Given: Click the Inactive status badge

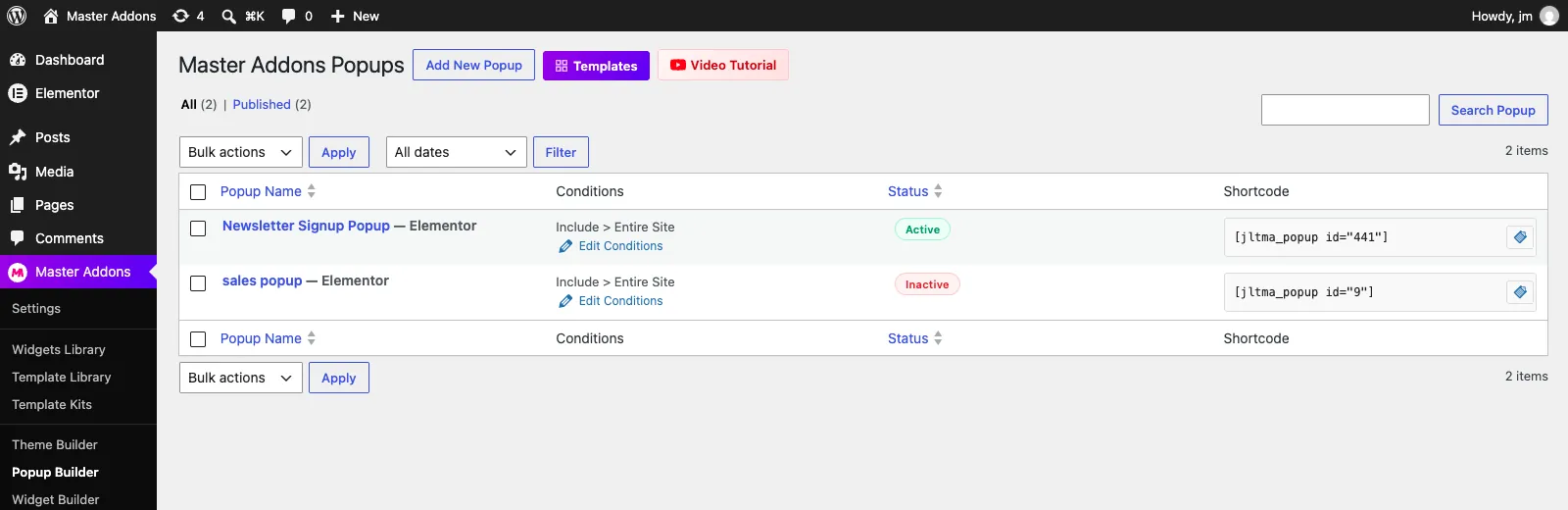Looking at the screenshot, I should click(927, 284).
